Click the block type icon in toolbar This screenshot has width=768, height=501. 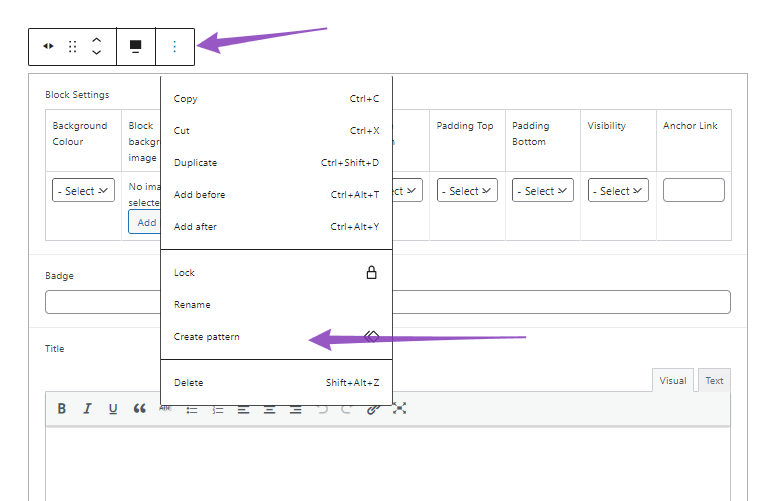tap(48, 47)
